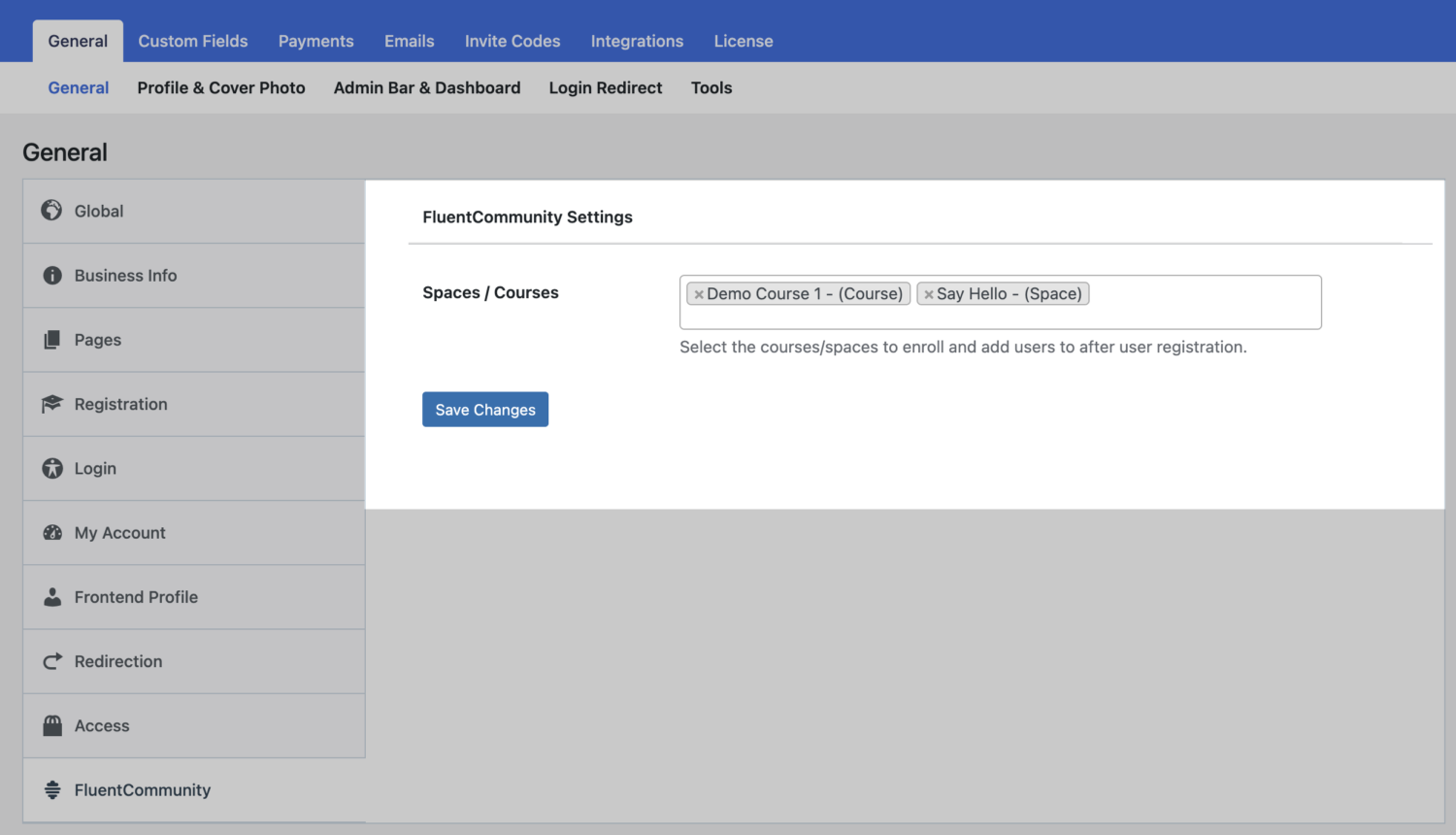Open the Global settings item
The height and width of the screenshot is (835, 1456).
(194, 211)
